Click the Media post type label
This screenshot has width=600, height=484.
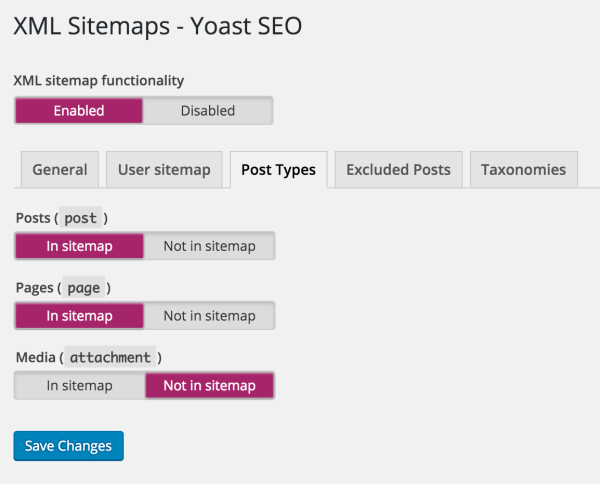[x=35, y=357]
